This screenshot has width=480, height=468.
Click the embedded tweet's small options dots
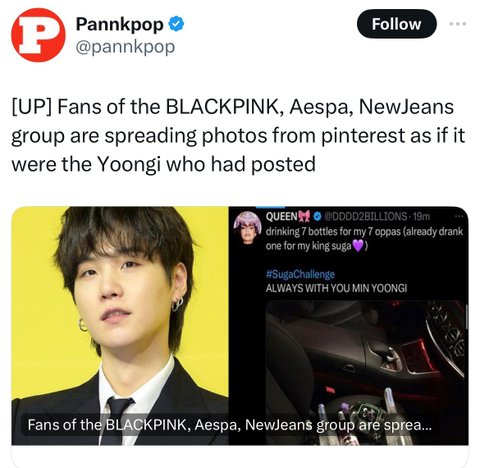click(459, 216)
